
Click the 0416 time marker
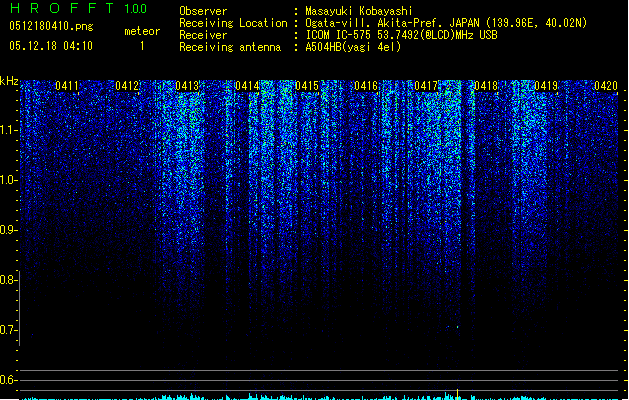tap(366, 86)
